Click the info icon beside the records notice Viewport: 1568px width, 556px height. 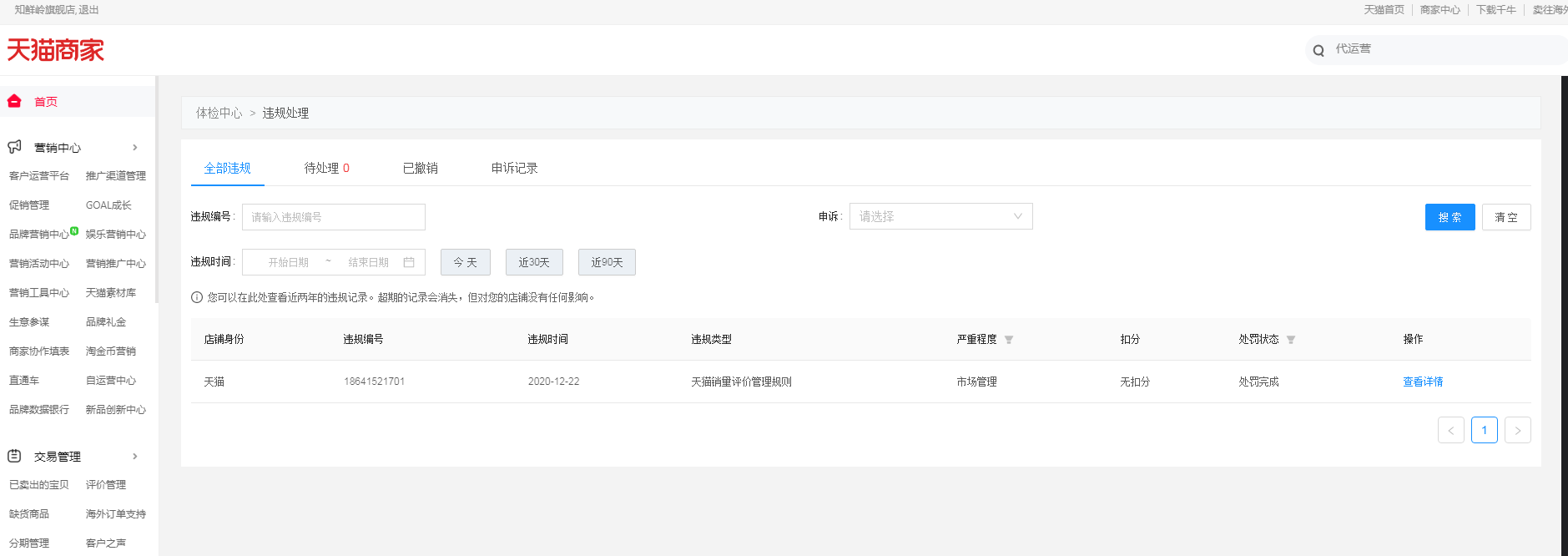[197, 297]
